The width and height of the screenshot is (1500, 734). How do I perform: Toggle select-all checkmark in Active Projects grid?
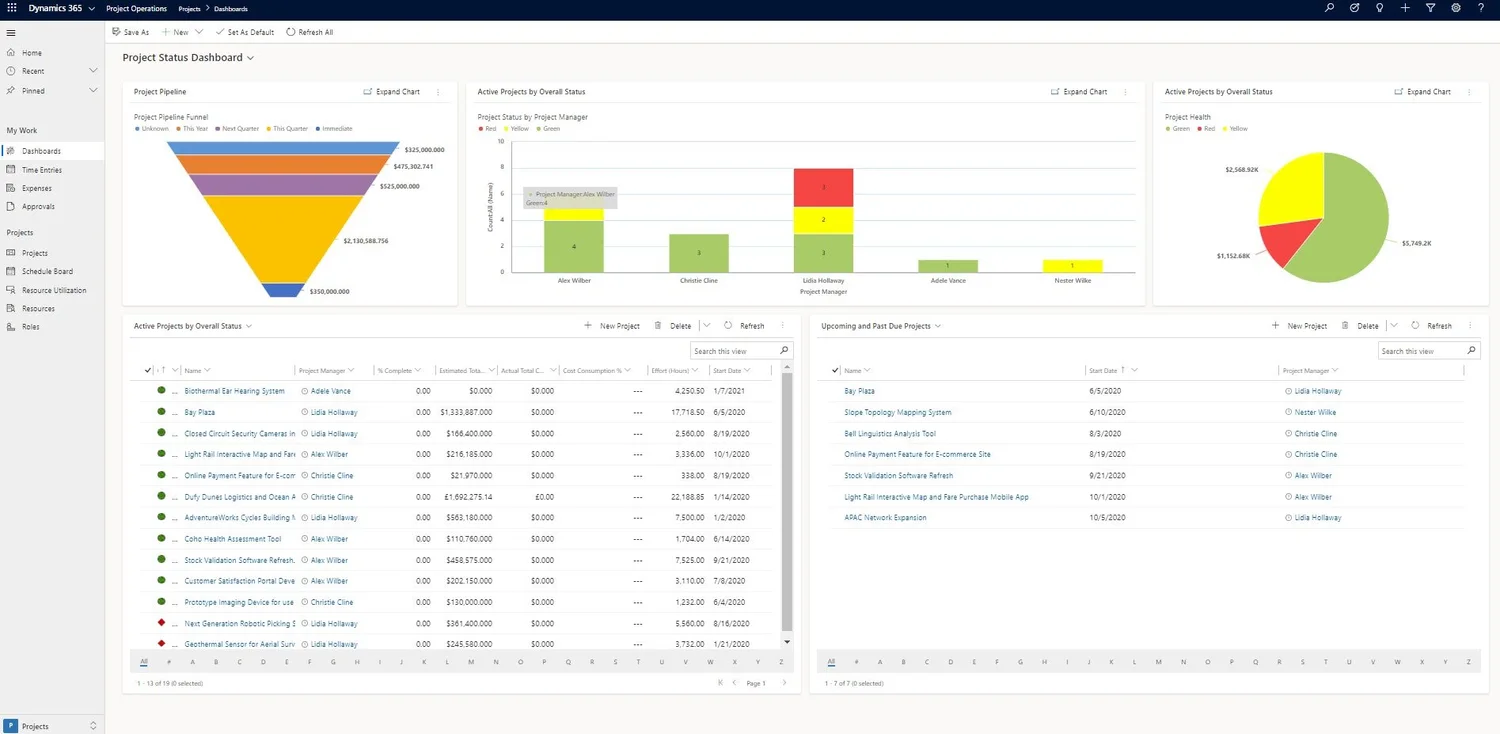[x=148, y=370]
